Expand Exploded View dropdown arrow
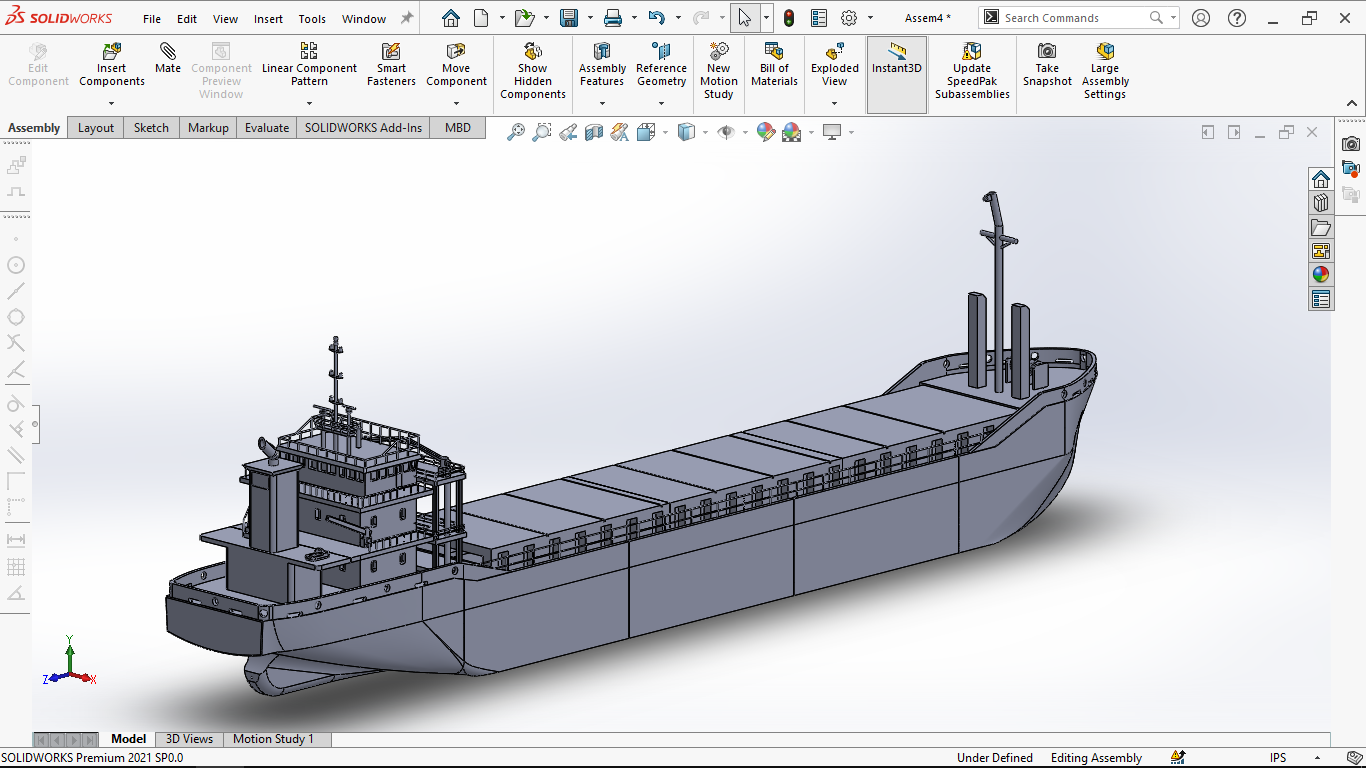The height and width of the screenshot is (768, 1366). [x=835, y=103]
